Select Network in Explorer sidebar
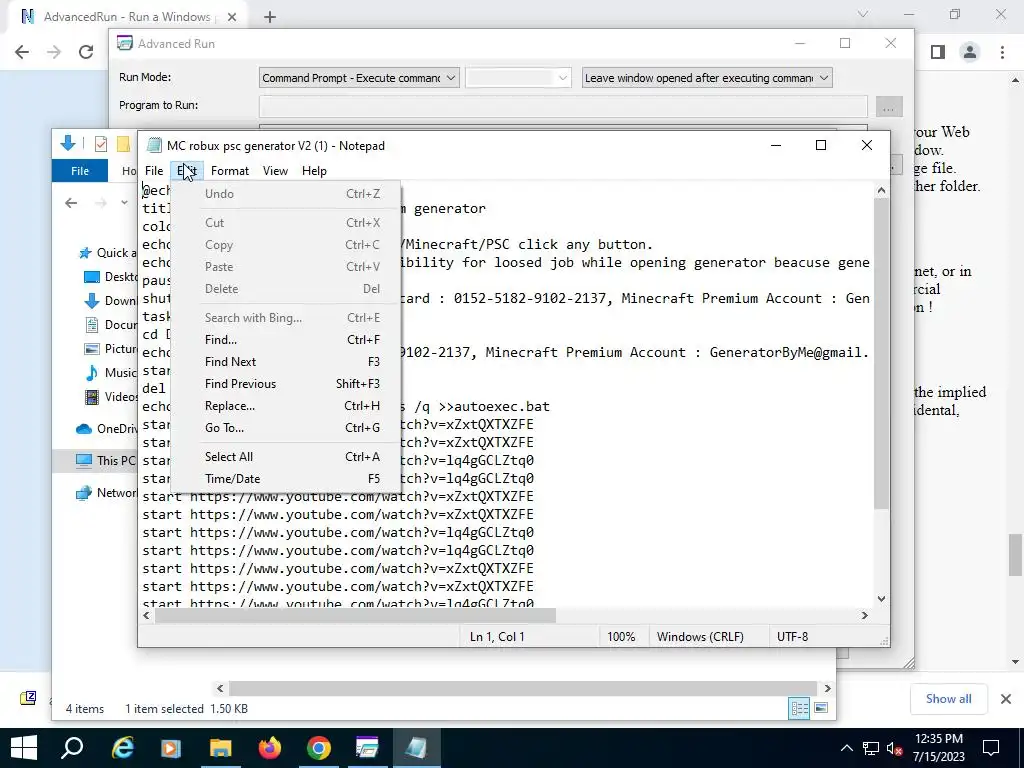The image size is (1024, 768). point(106,493)
